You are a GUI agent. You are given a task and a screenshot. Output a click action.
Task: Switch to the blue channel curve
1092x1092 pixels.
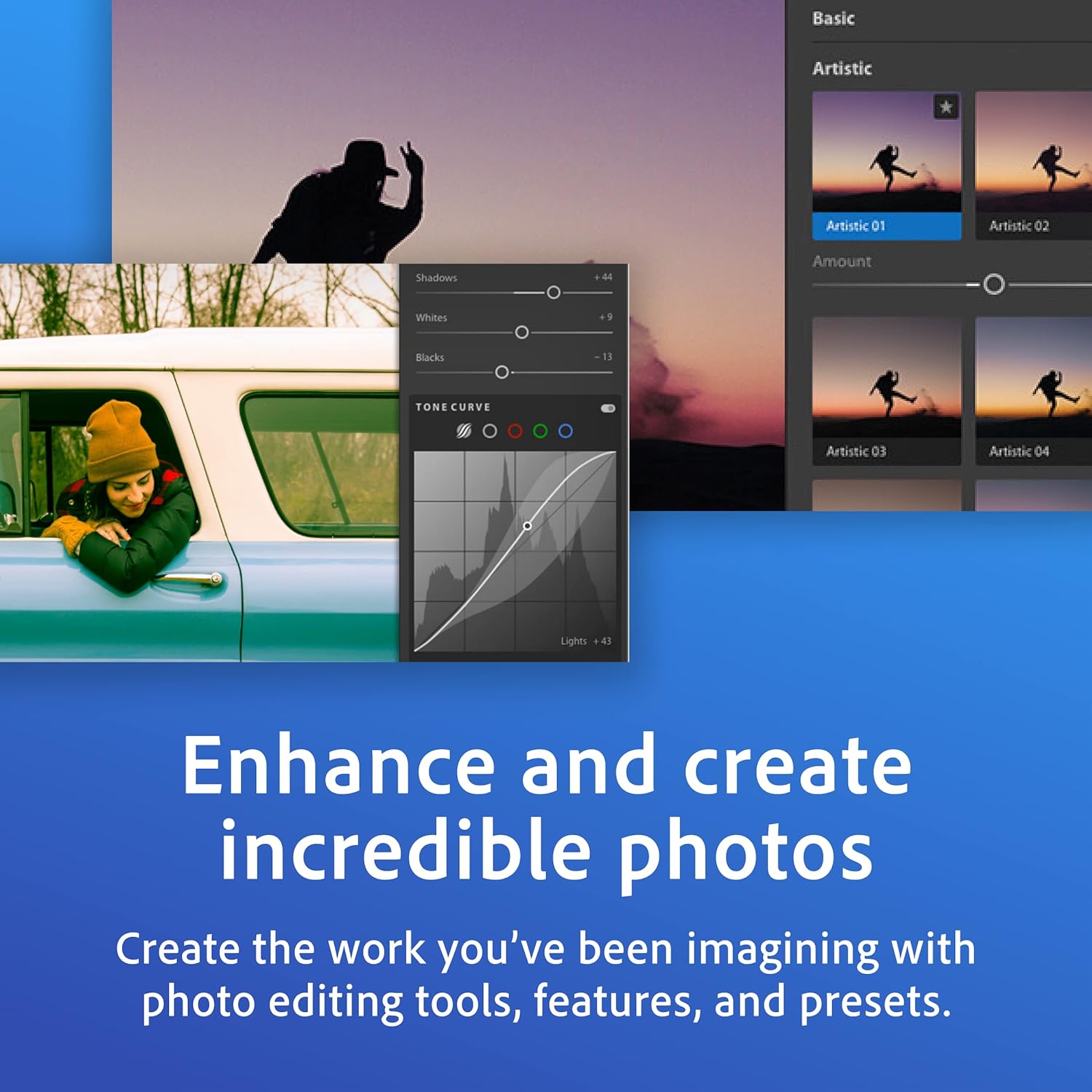[x=565, y=431]
